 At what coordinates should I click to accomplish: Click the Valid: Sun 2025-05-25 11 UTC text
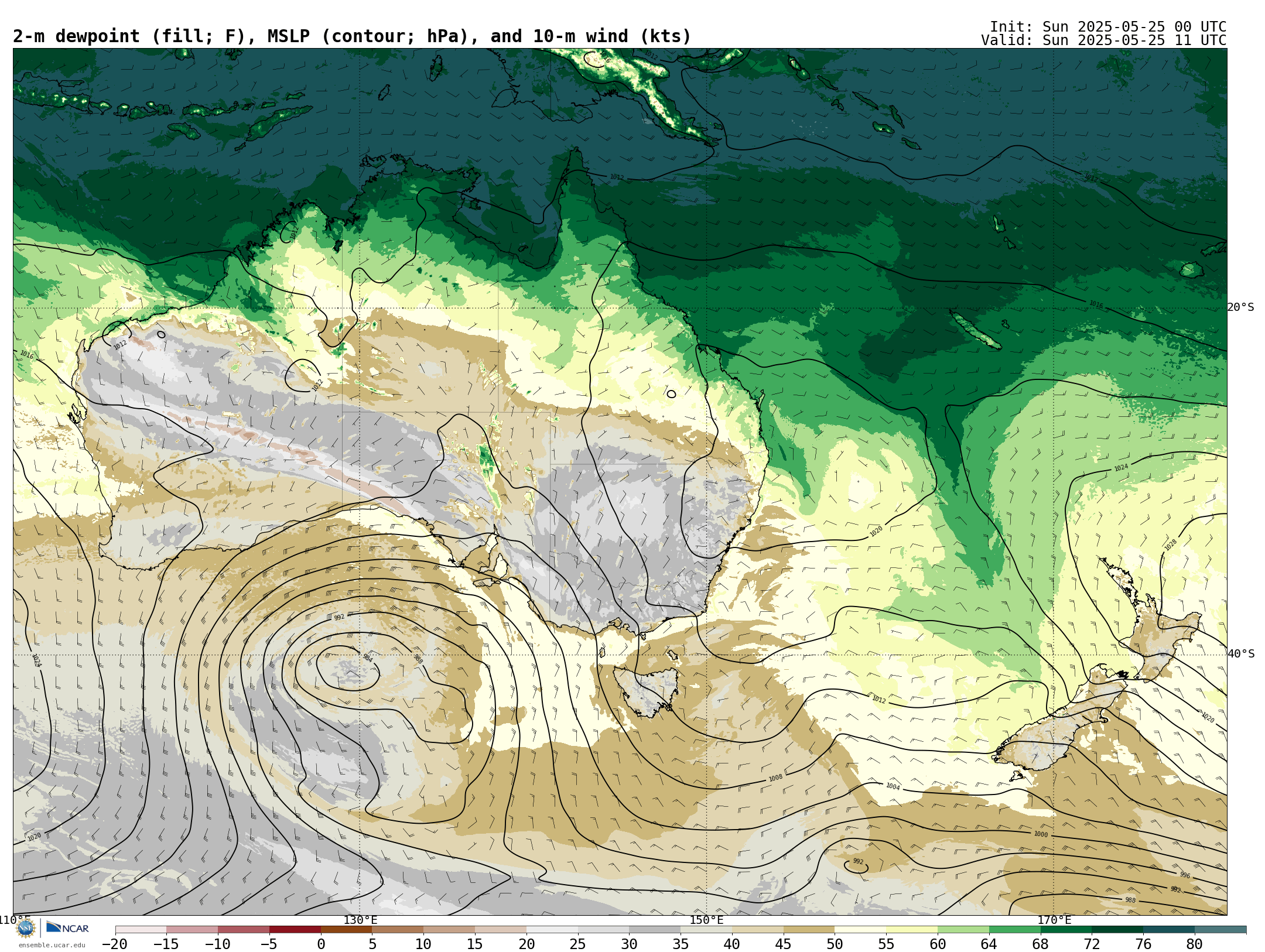pyautogui.click(x=1104, y=40)
